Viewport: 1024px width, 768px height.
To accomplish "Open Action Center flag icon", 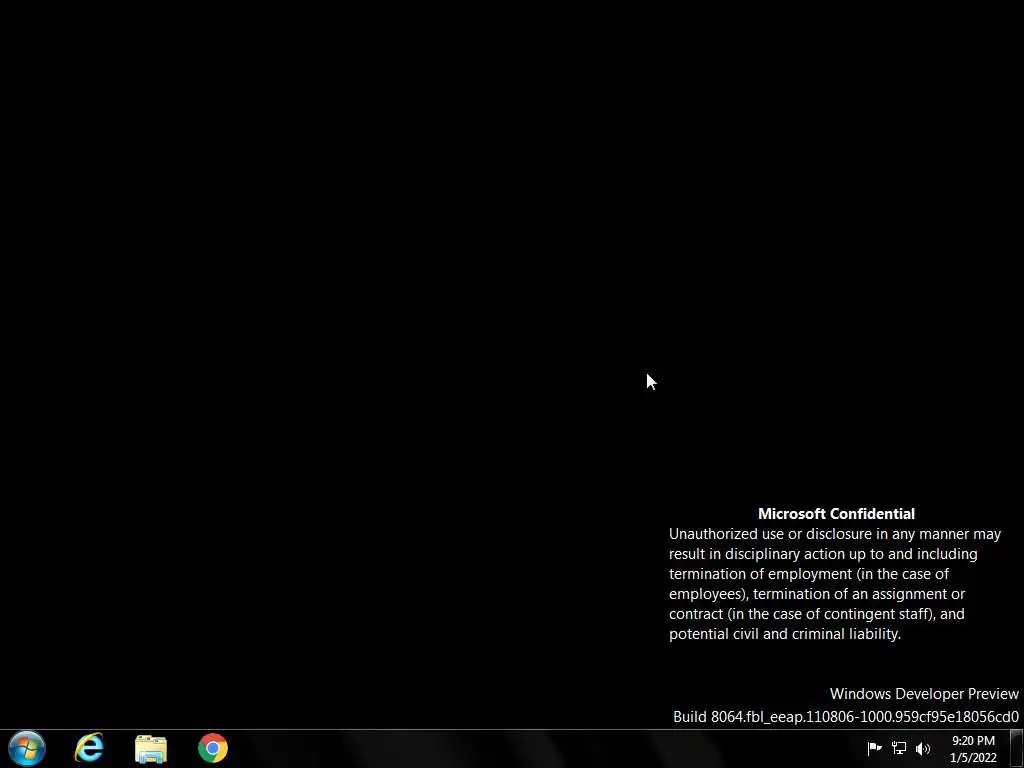I will click(874, 748).
